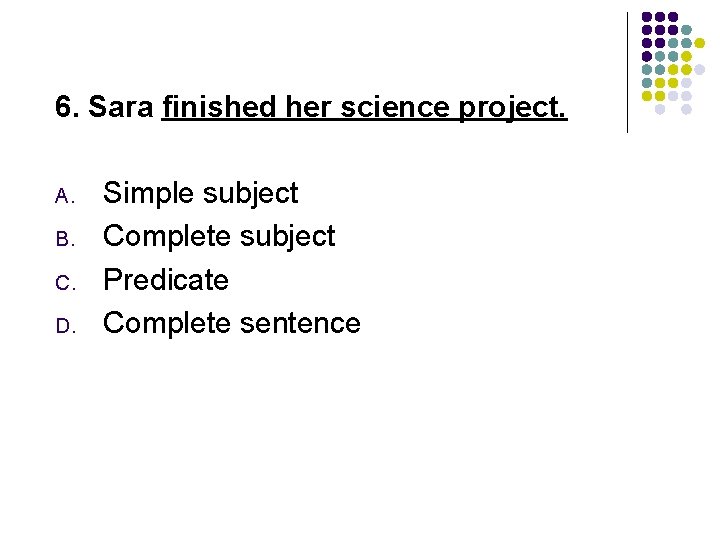The width and height of the screenshot is (720, 540).
Task: Click the word science in the sentence
Action: [x=395, y=107]
